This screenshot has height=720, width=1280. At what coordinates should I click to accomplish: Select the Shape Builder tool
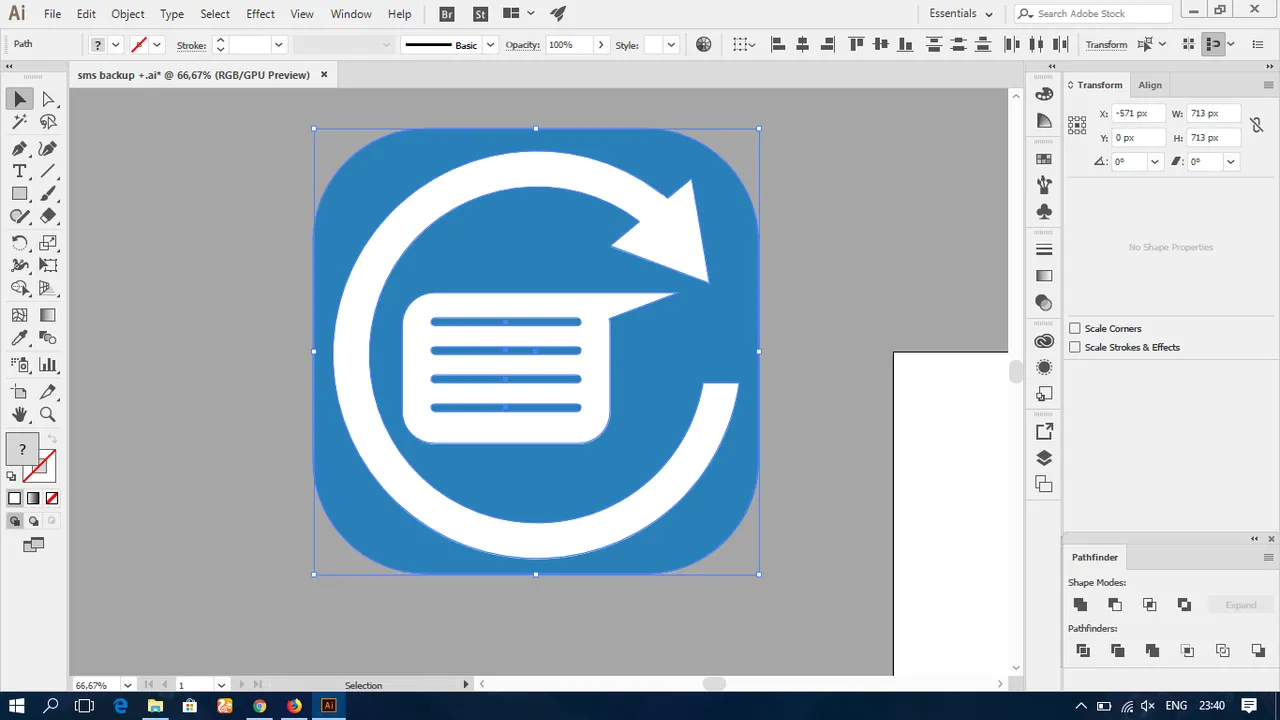(20, 289)
